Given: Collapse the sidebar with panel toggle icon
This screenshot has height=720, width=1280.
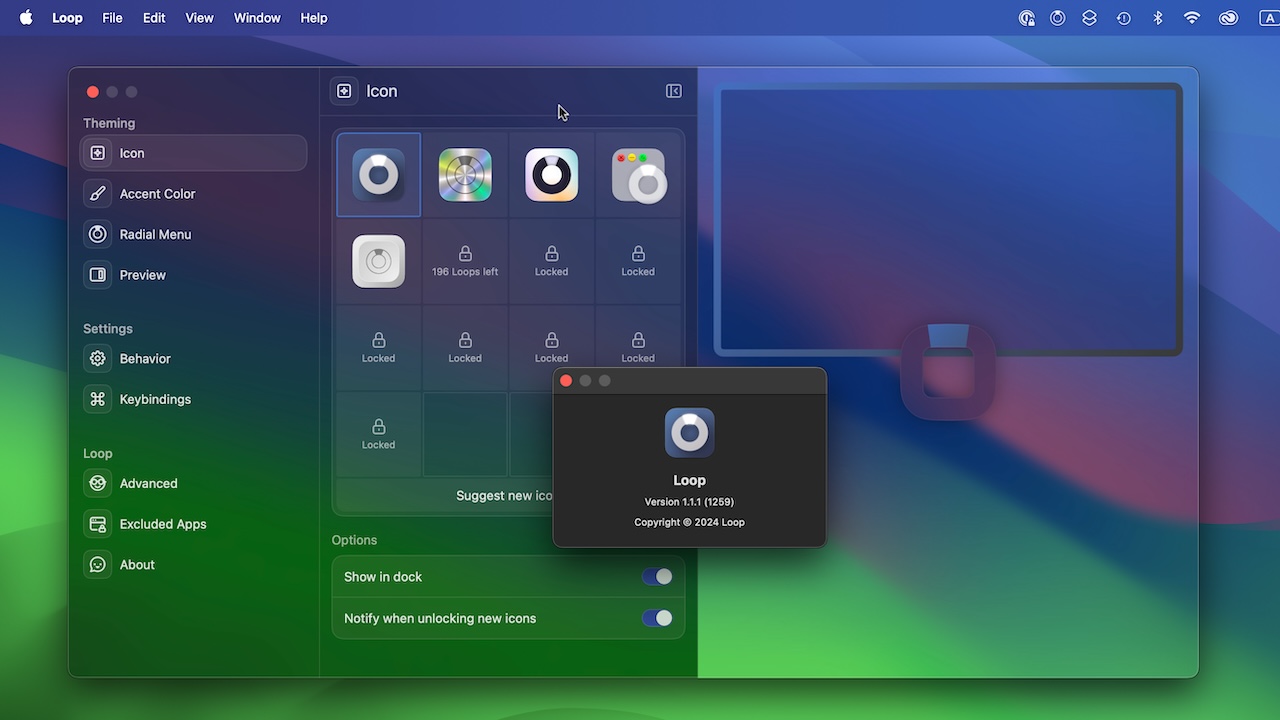Looking at the screenshot, I should coord(674,91).
